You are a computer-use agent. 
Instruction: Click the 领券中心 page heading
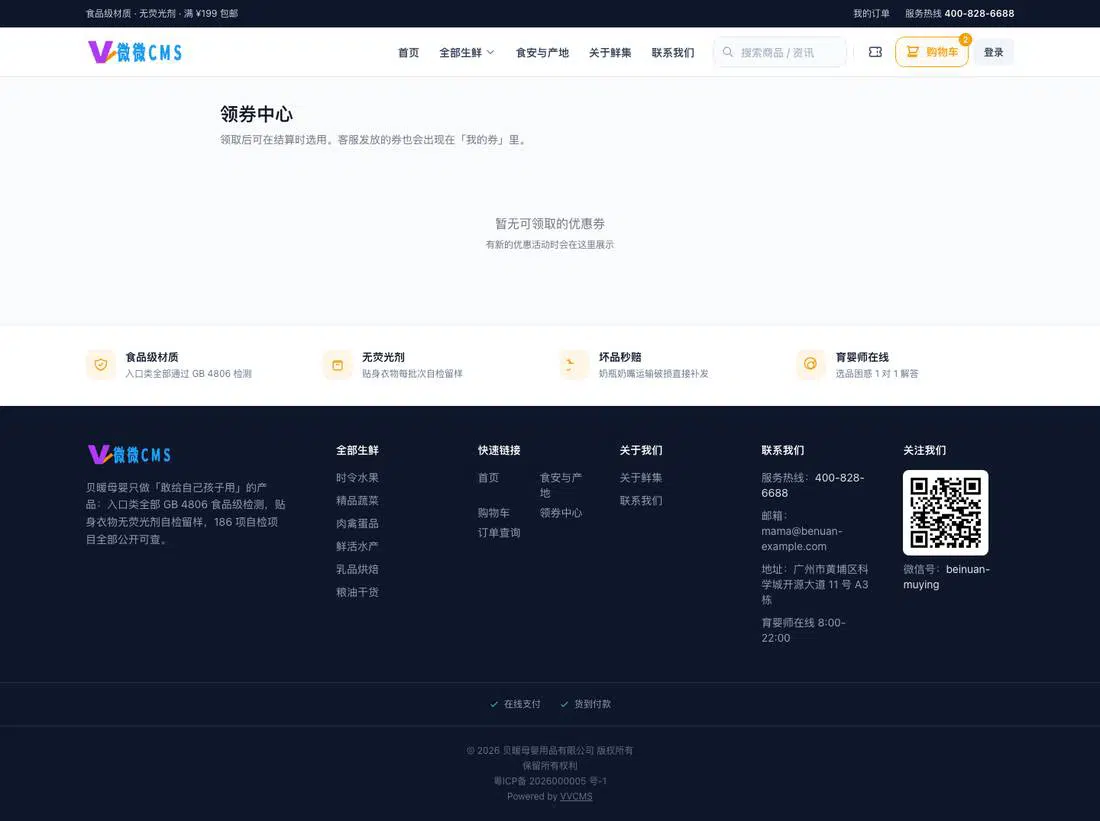pyautogui.click(x=256, y=114)
